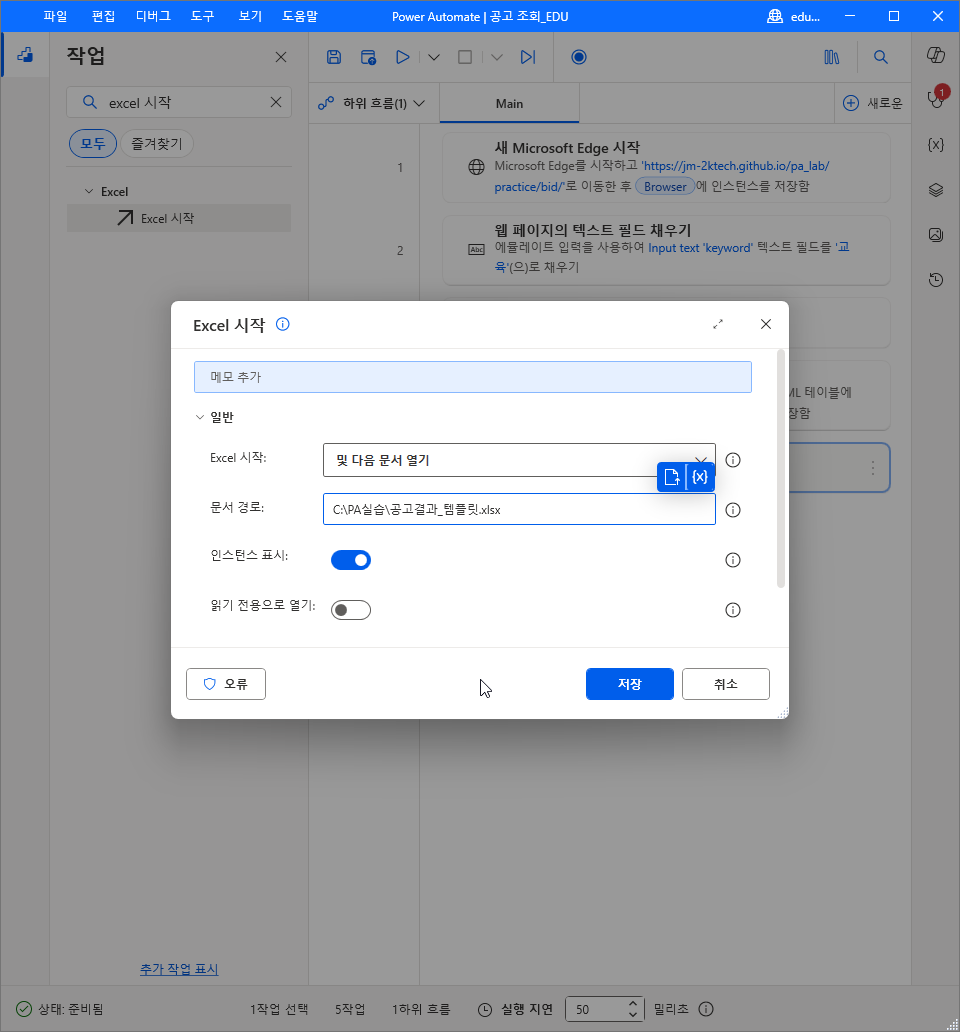The image size is (960, 1032).
Task: Click info icon for 문서 경로
Action: (x=732, y=510)
